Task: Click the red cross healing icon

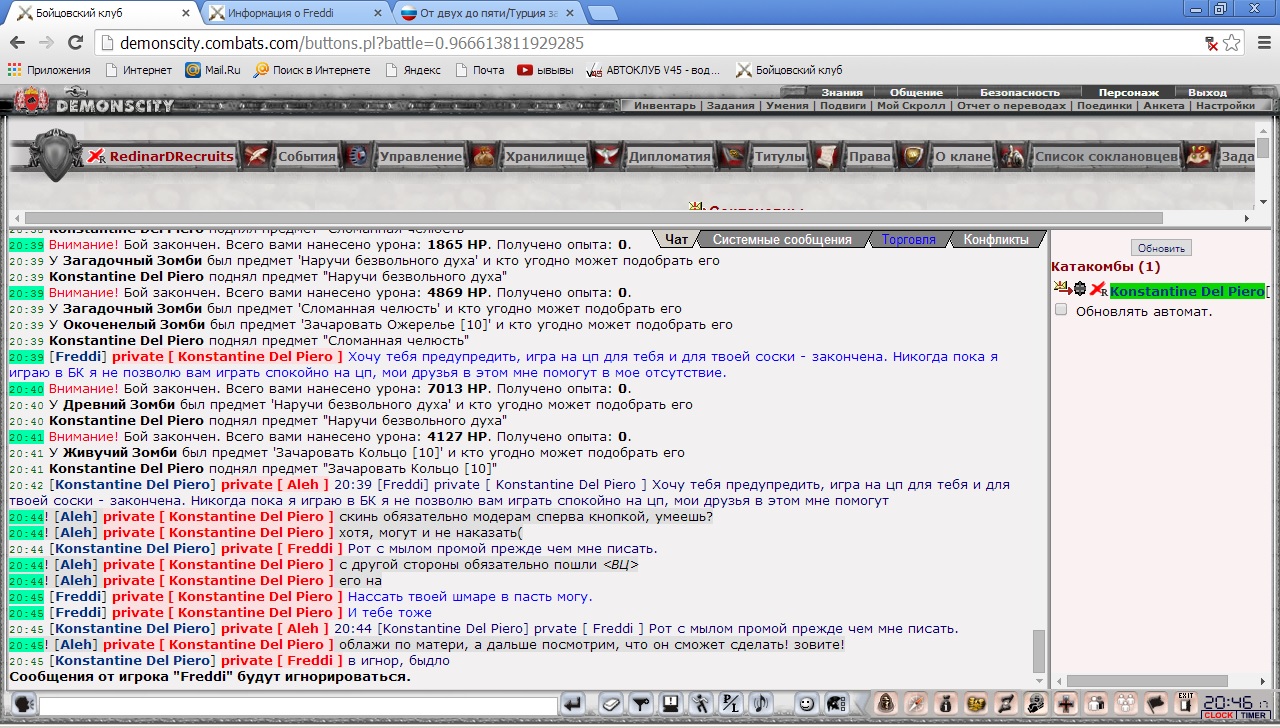Action: (1067, 703)
